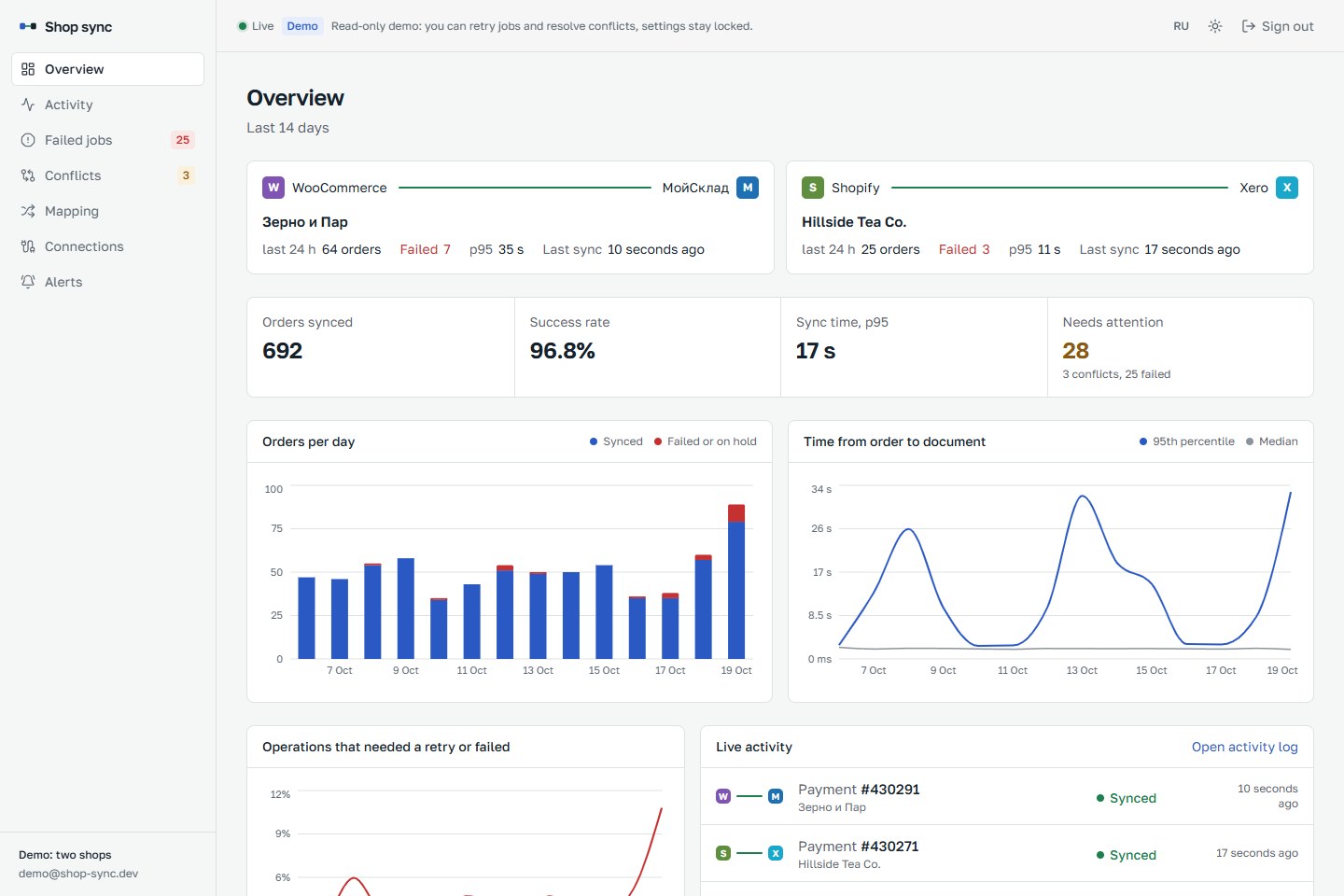Screen dimensions: 1344x896
Task: Click the Activity pulse icon in sidebar
Action: 28,105
